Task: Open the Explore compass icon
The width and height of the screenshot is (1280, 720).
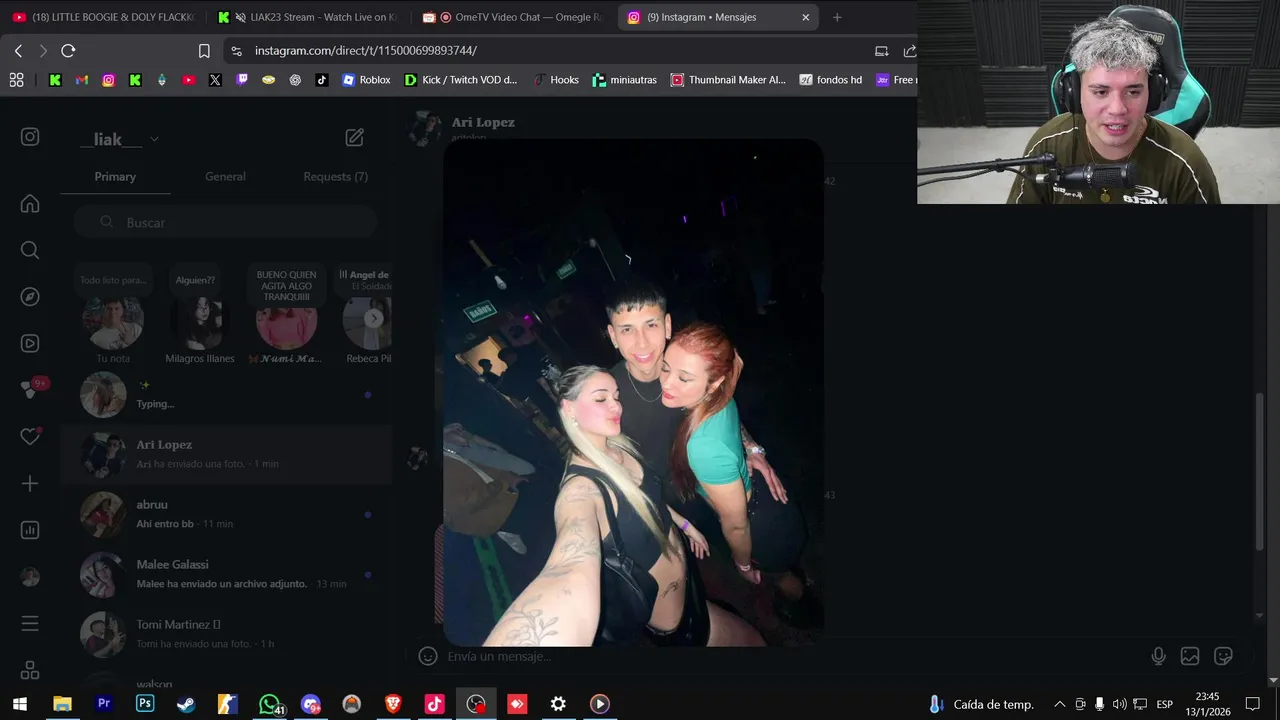Action: click(30, 297)
